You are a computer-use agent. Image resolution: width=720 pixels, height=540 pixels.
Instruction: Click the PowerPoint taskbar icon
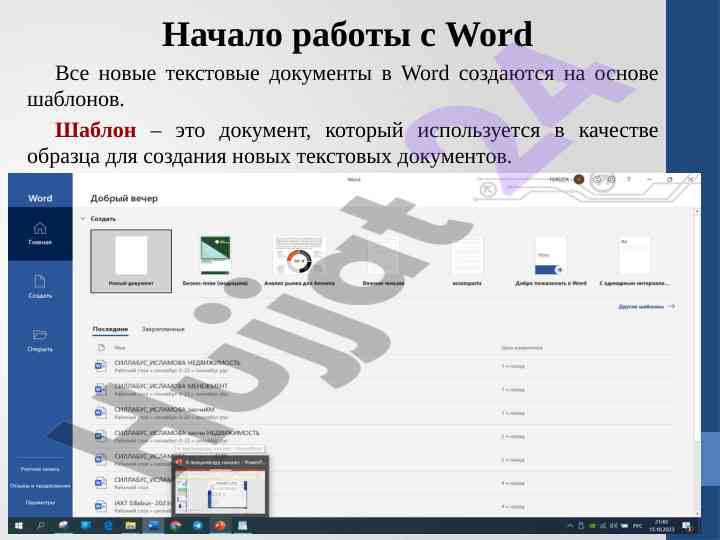(x=219, y=525)
